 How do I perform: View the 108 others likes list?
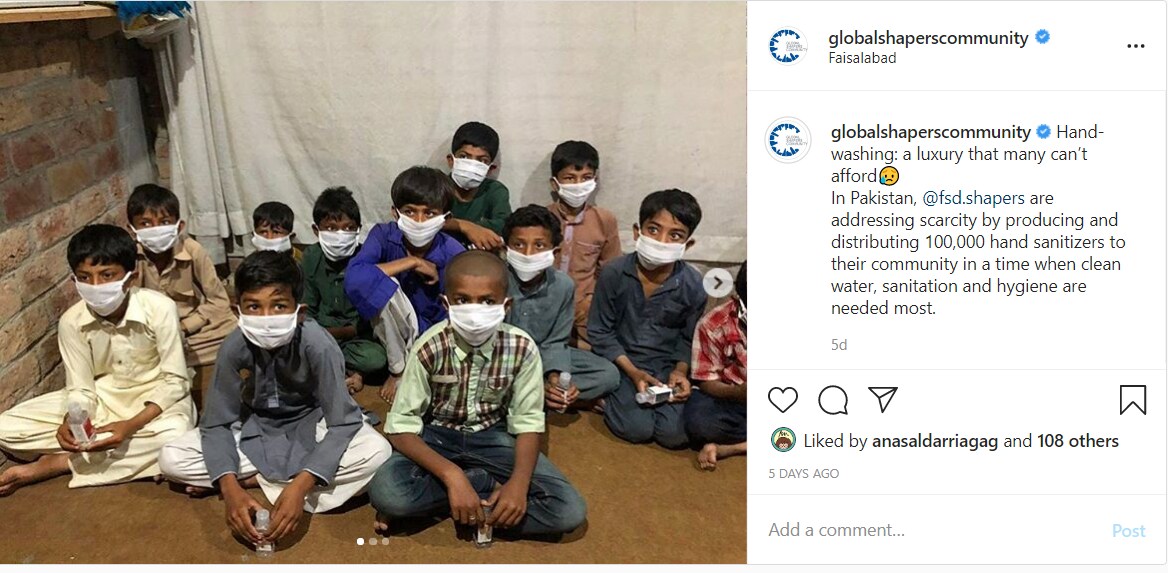1077,441
